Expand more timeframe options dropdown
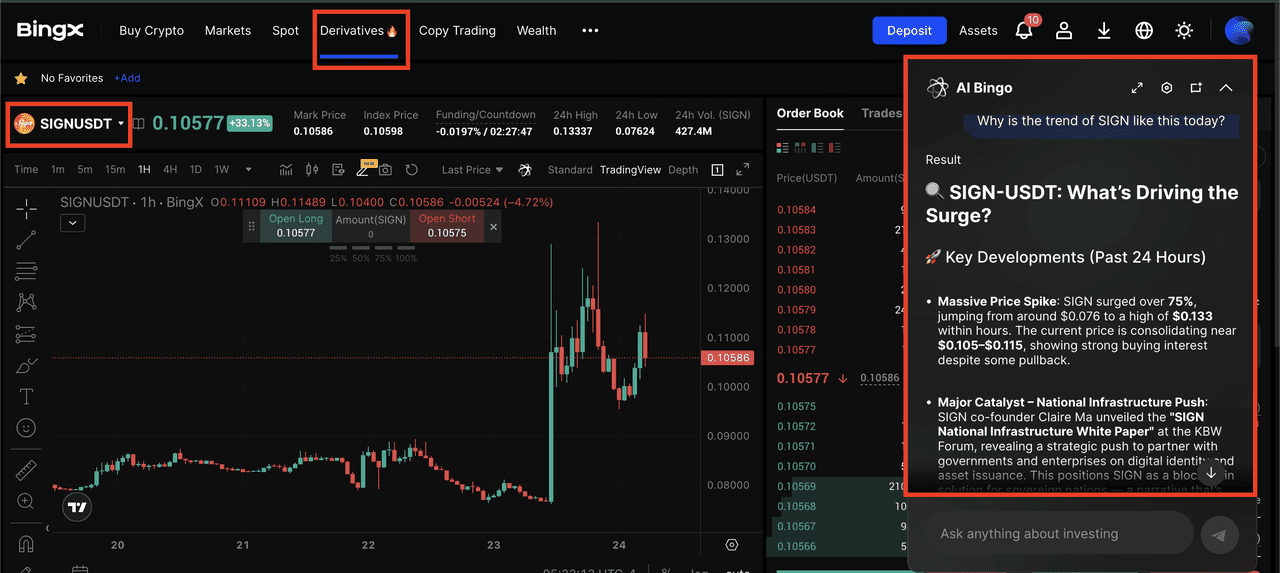The image size is (1280, 573). pyautogui.click(x=248, y=170)
